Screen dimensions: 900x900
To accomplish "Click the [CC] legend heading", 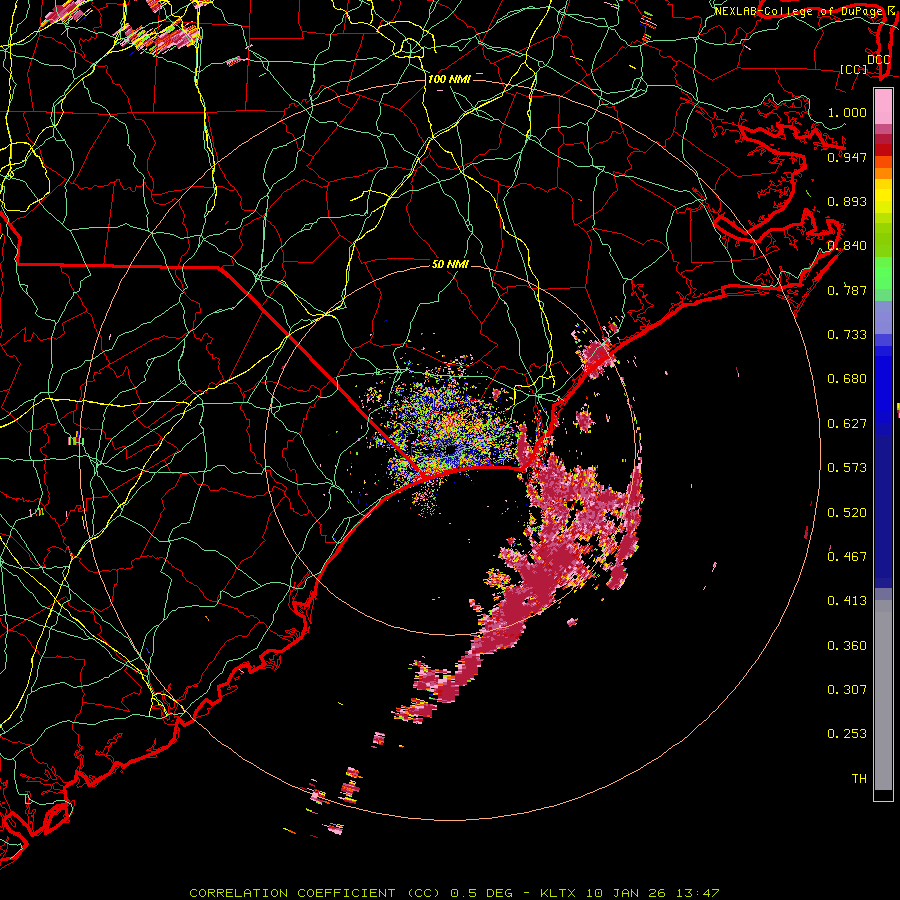I will (854, 69).
